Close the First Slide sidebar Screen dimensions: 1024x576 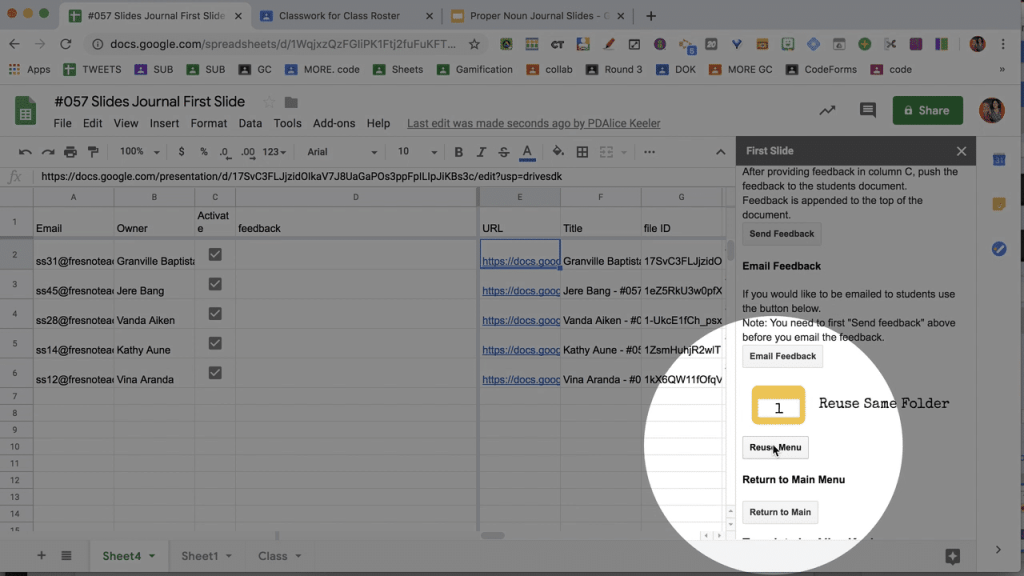(x=961, y=151)
